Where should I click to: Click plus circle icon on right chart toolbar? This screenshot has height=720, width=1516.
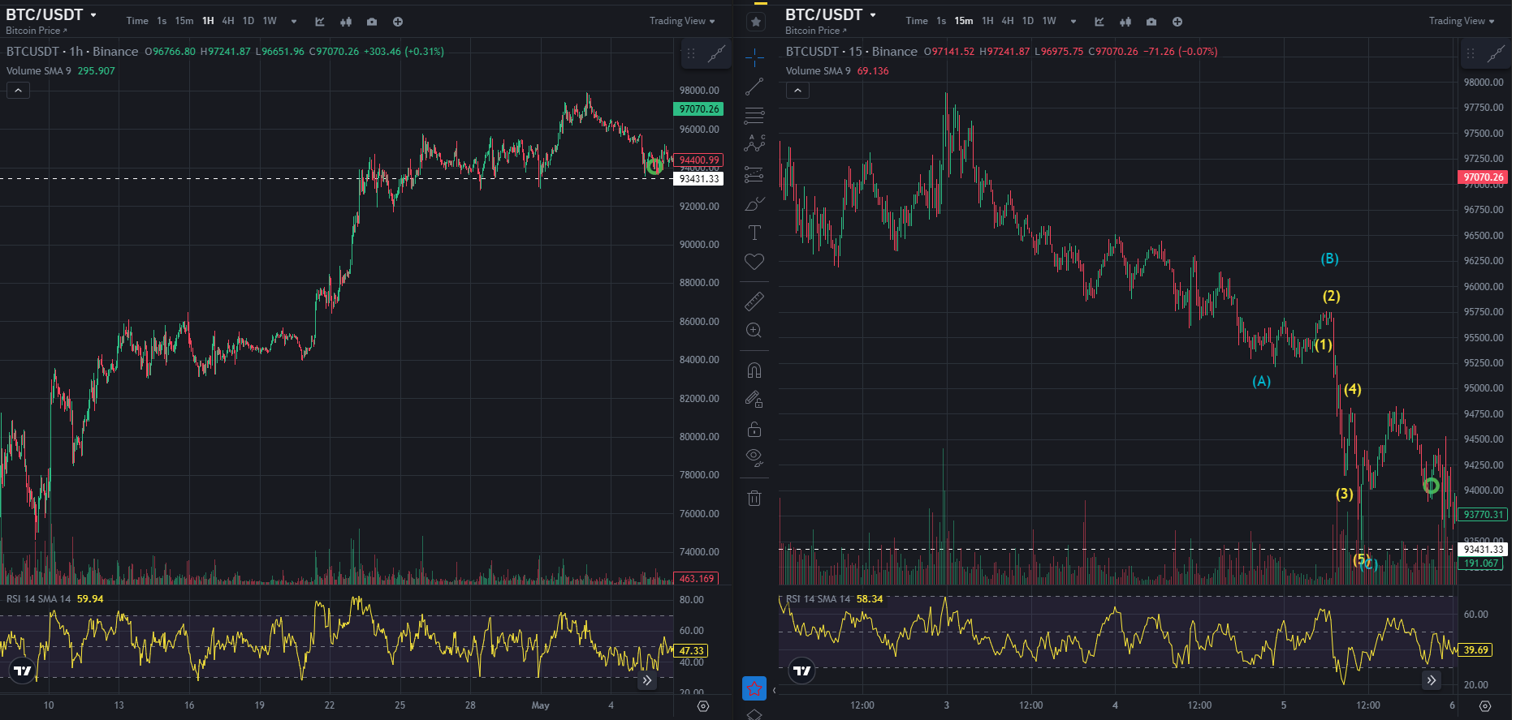point(1177,21)
